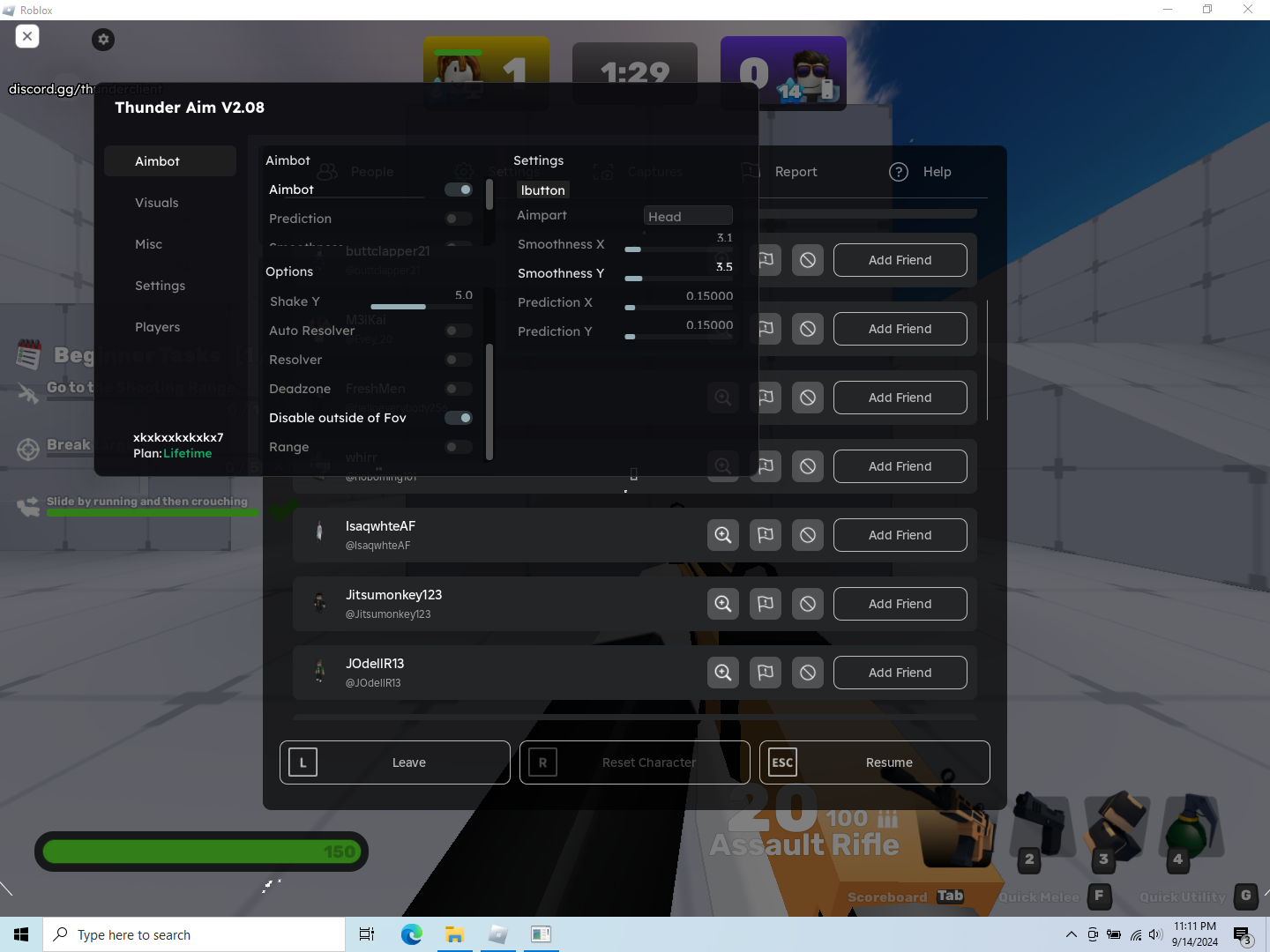This screenshot has height=952, width=1270.
Task: Adjust the Prediction X slider
Action: coord(678,308)
